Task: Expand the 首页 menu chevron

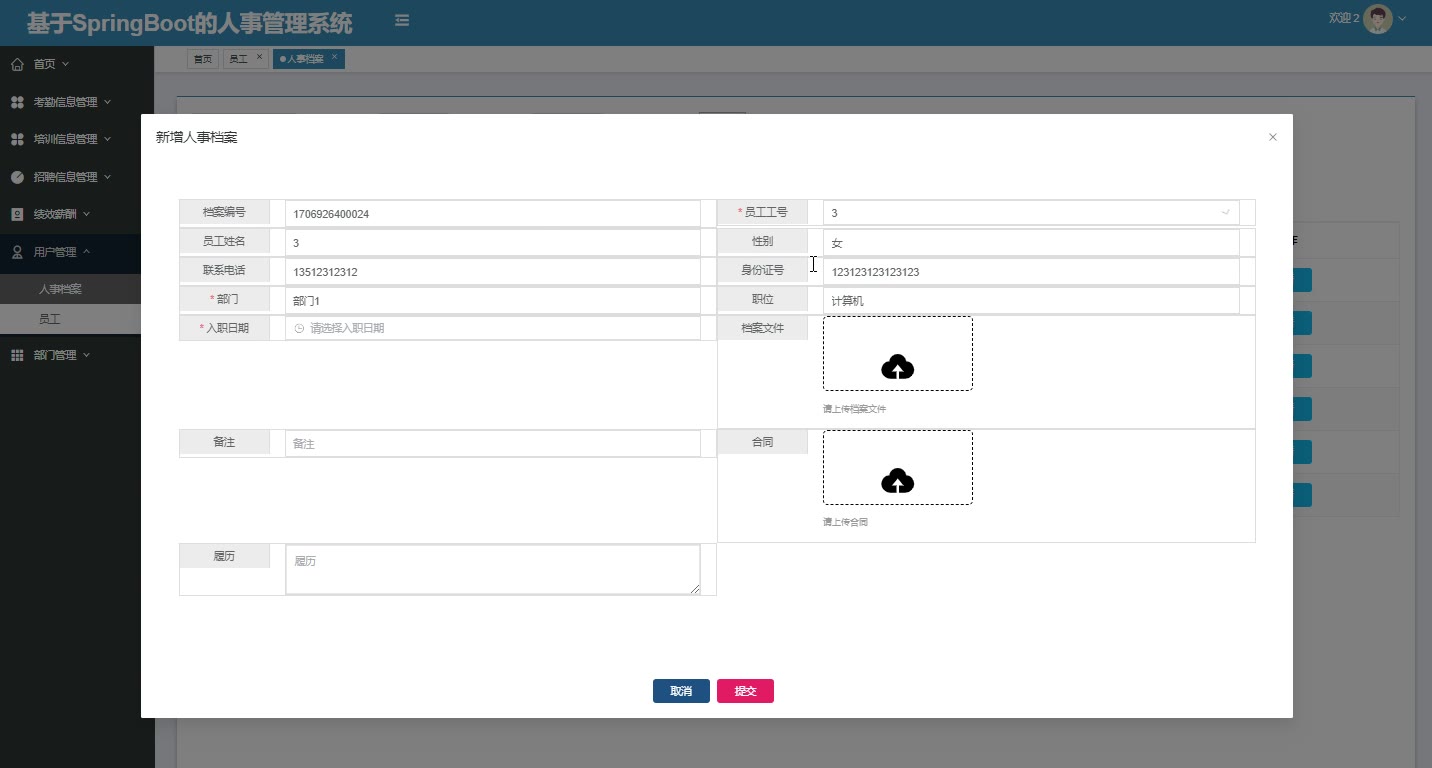Action: (66, 64)
